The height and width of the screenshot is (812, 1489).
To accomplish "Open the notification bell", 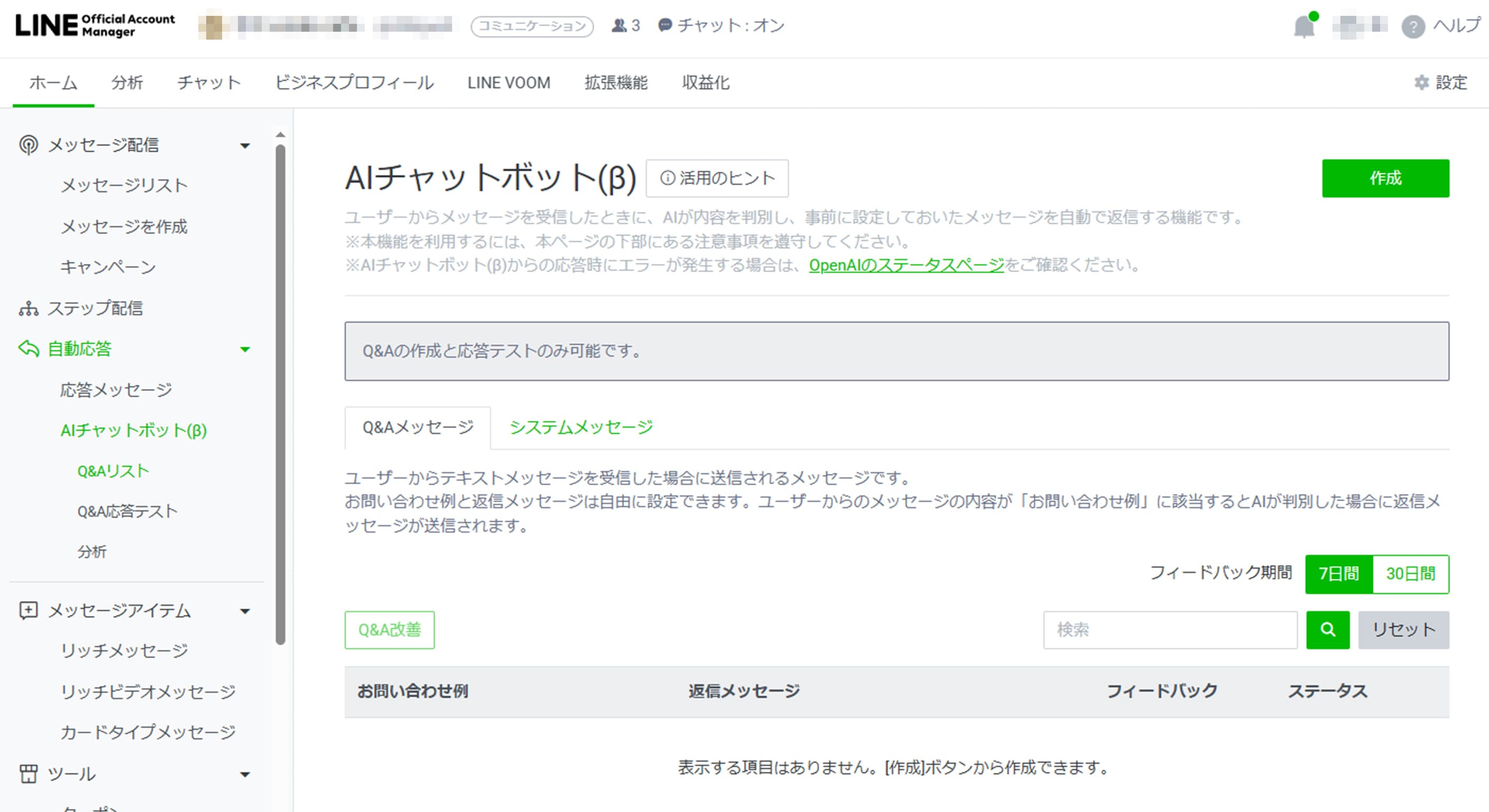I will point(1305,25).
